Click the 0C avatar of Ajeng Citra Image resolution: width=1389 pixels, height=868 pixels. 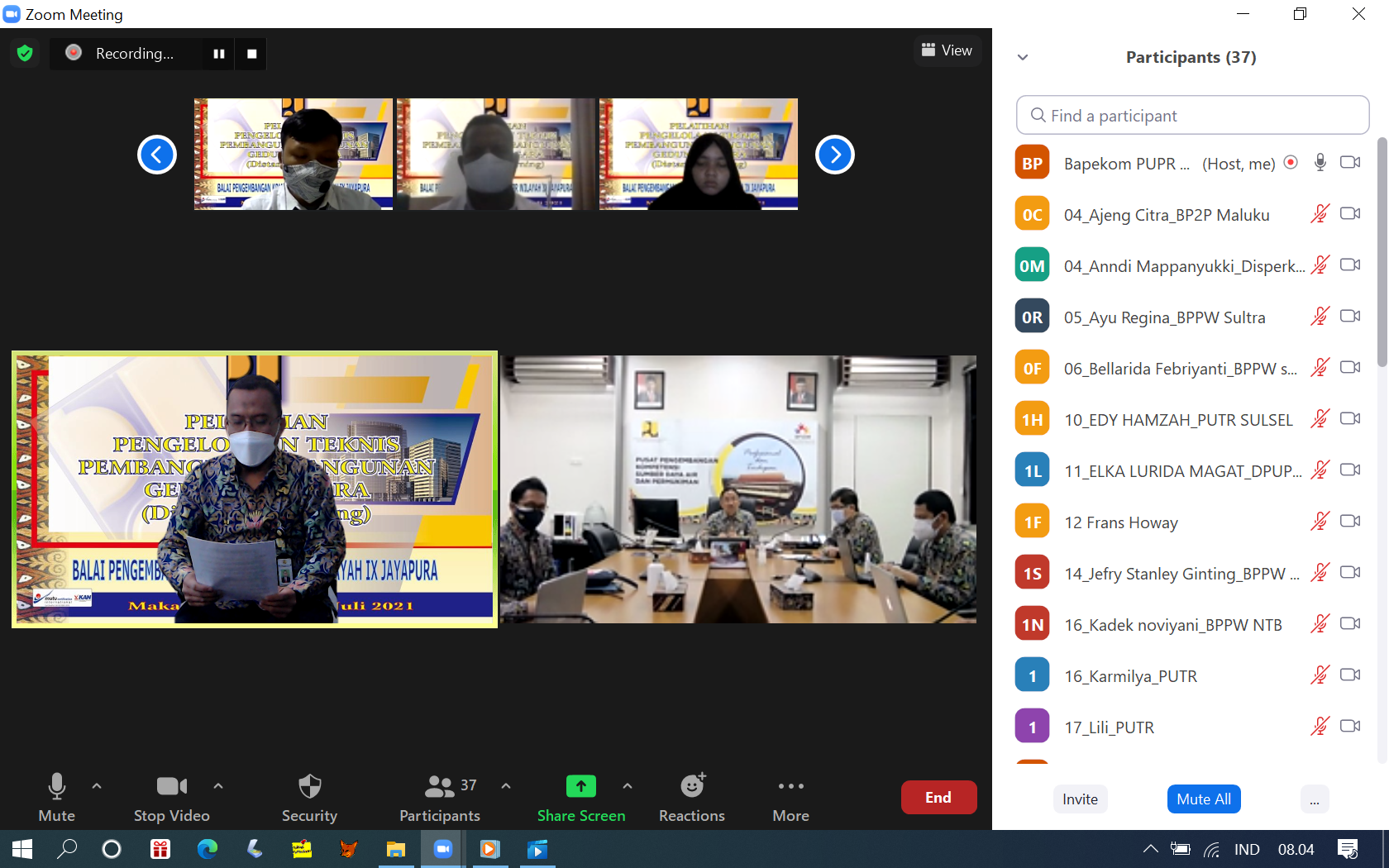(1032, 214)
